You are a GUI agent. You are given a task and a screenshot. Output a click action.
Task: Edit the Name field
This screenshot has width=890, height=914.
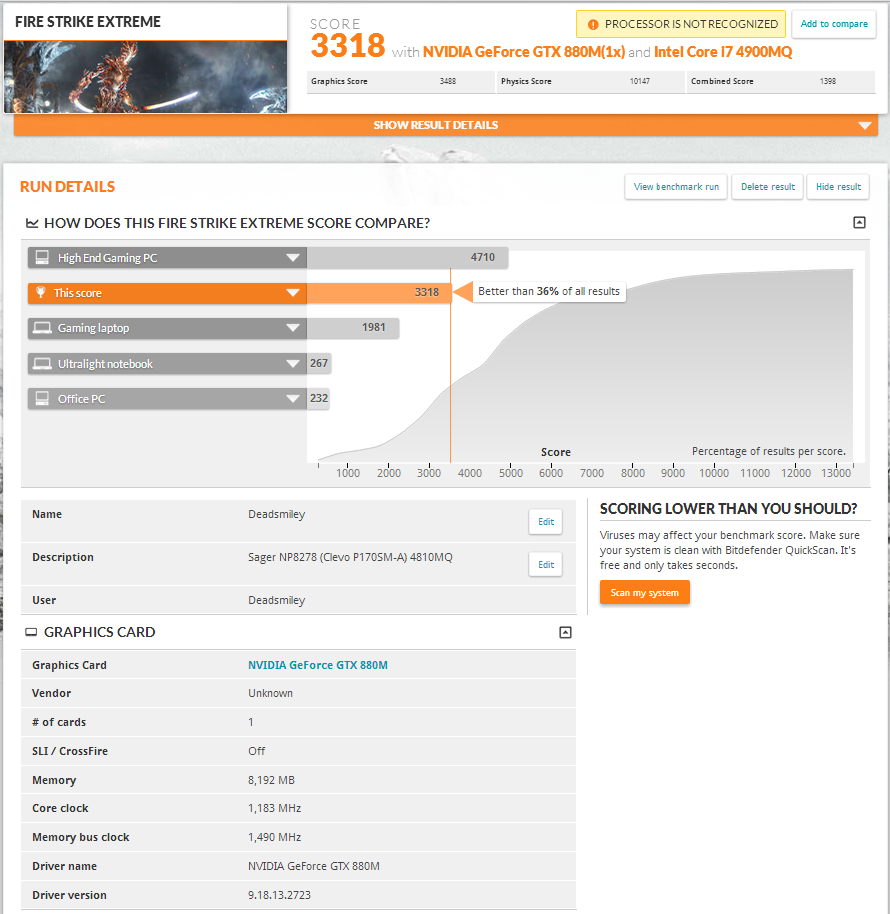(x=546, y=522)
